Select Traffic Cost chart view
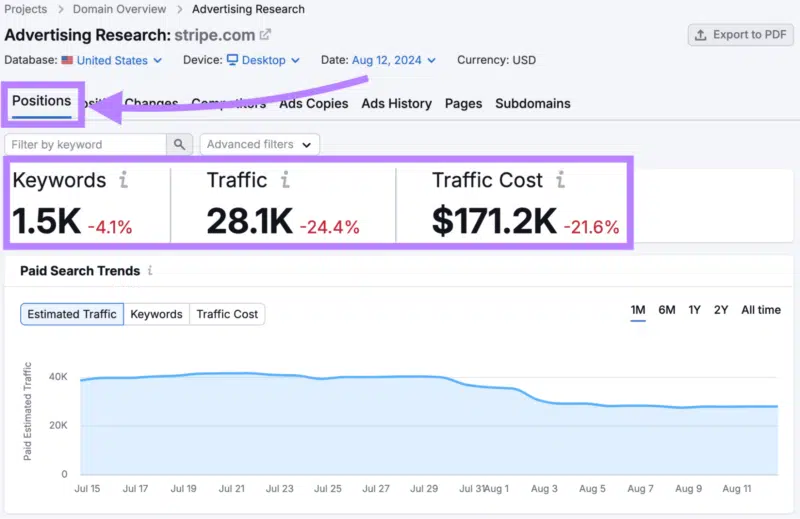Image resolution: width=800 pixels, height=519 pixels. tap(227, 314)
